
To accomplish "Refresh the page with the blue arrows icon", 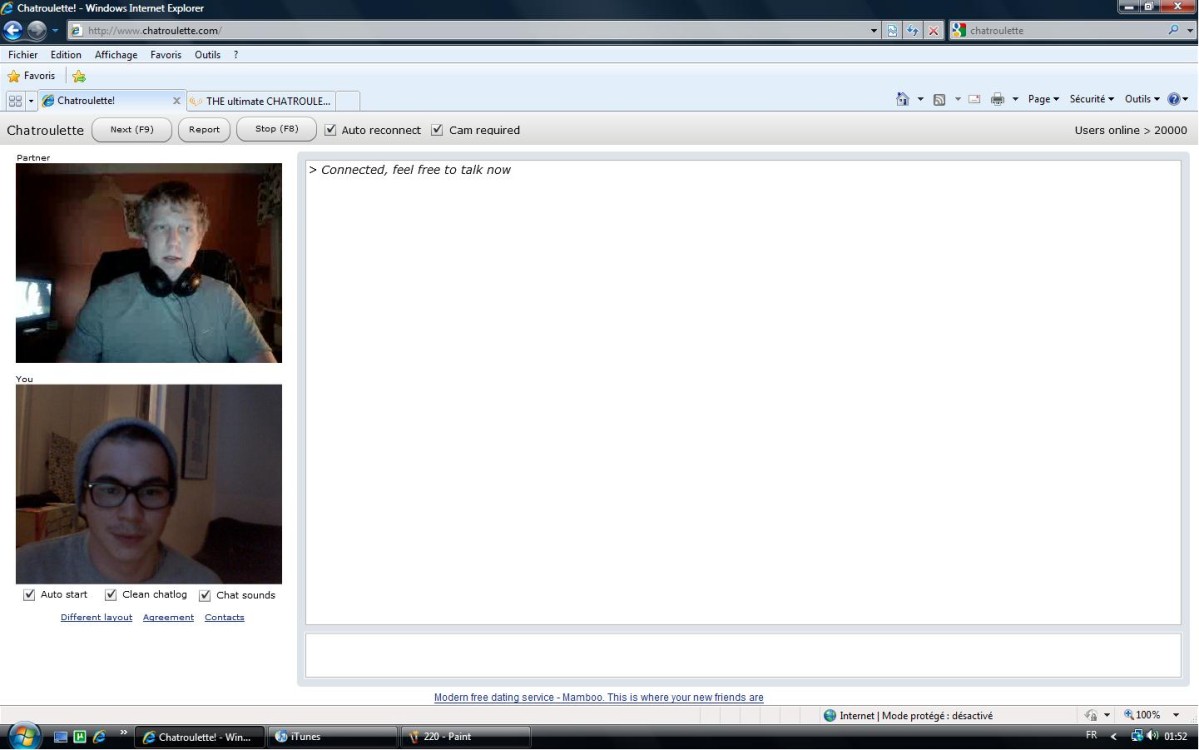I will pos(912,31).
